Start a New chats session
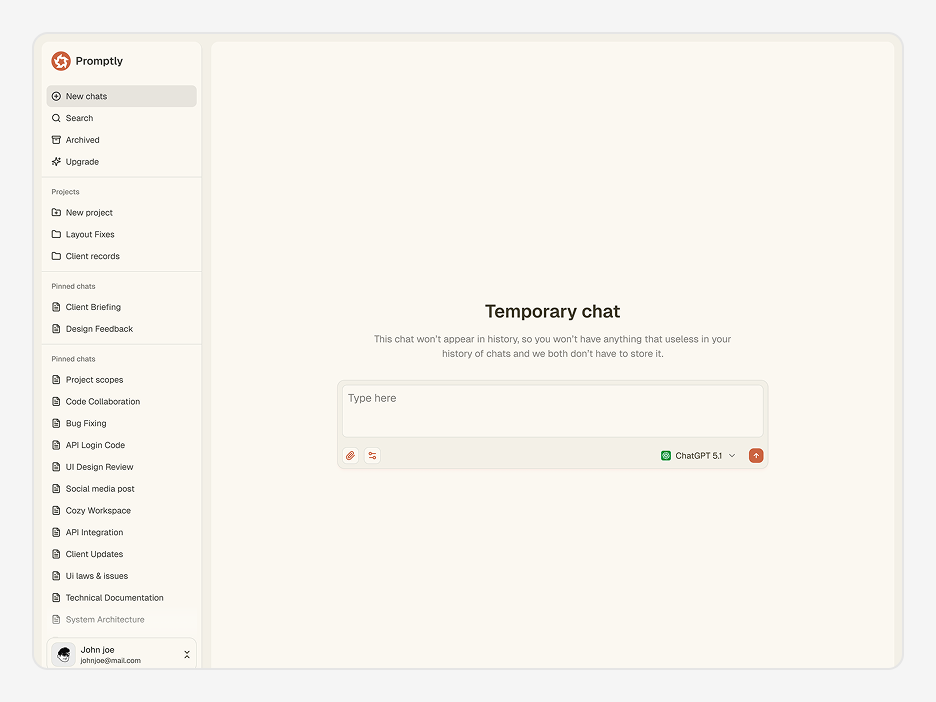The image size is (936, 702). (x=122, y=96)
